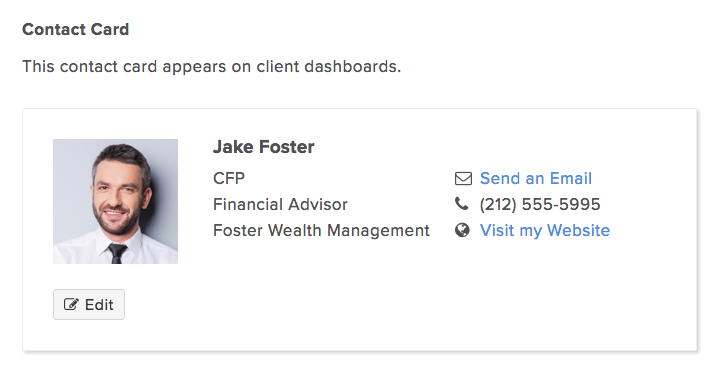Select the Jake Foster name heading
The image size is (723, 371).
[x=264, y=147]
